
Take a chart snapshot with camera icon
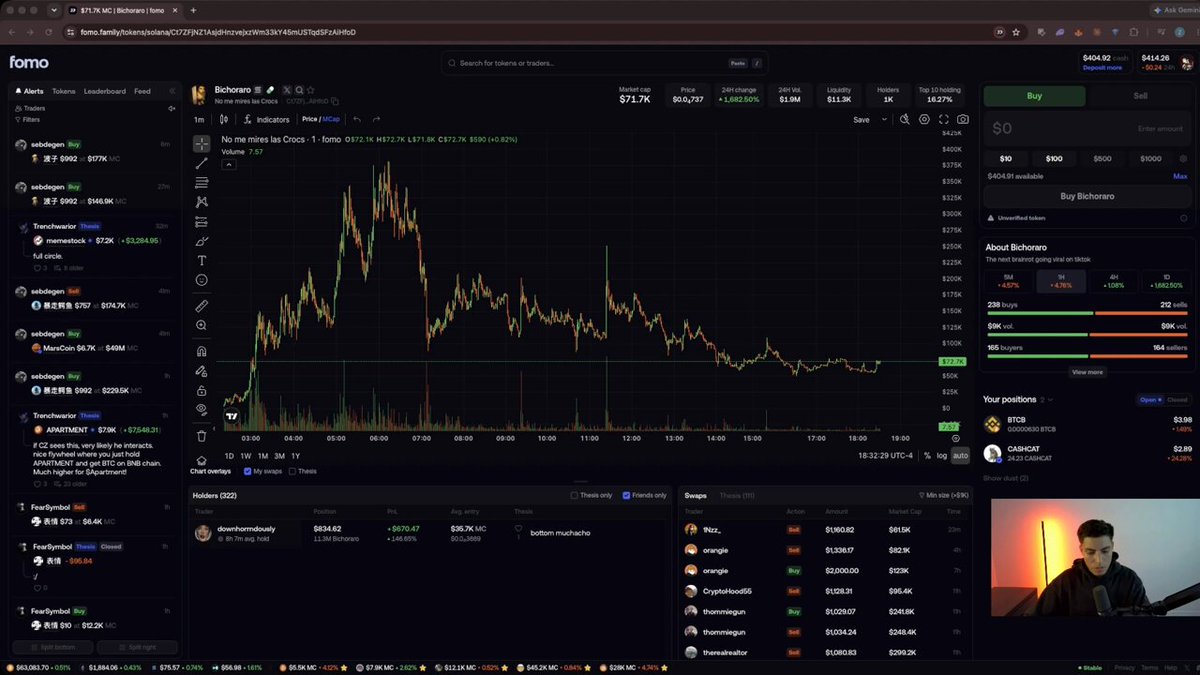click(x=962, y=119)
